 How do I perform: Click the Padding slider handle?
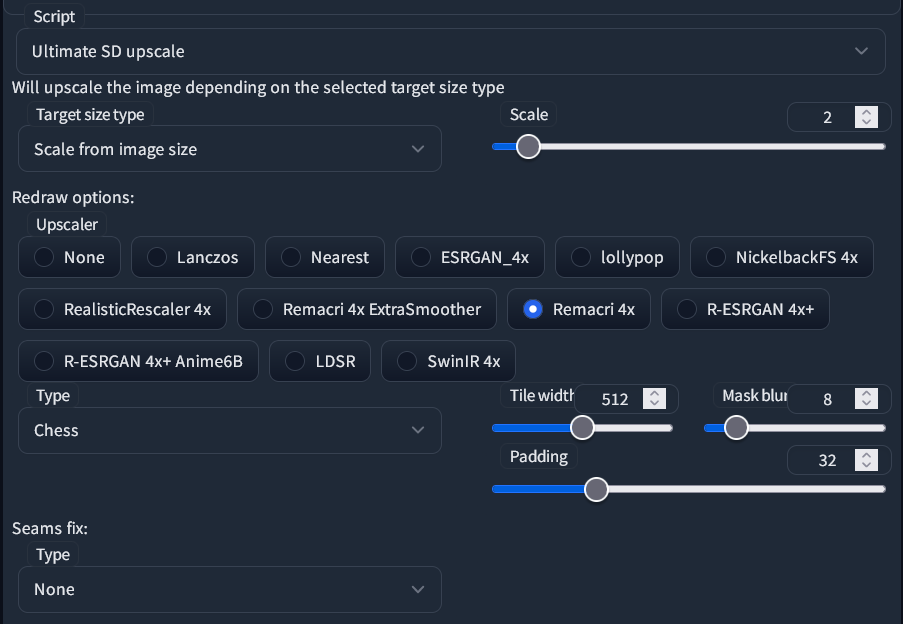click(596, 489)
